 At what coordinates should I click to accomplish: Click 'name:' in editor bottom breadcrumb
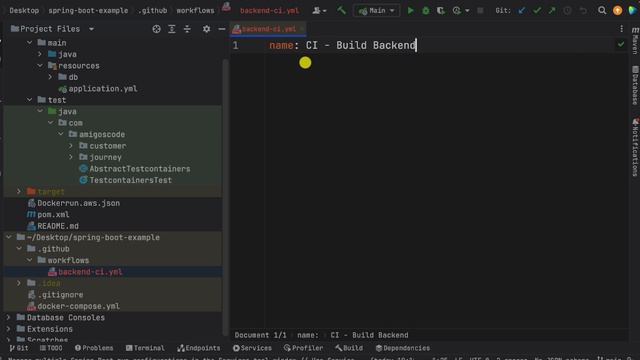(x=308, y=335)
